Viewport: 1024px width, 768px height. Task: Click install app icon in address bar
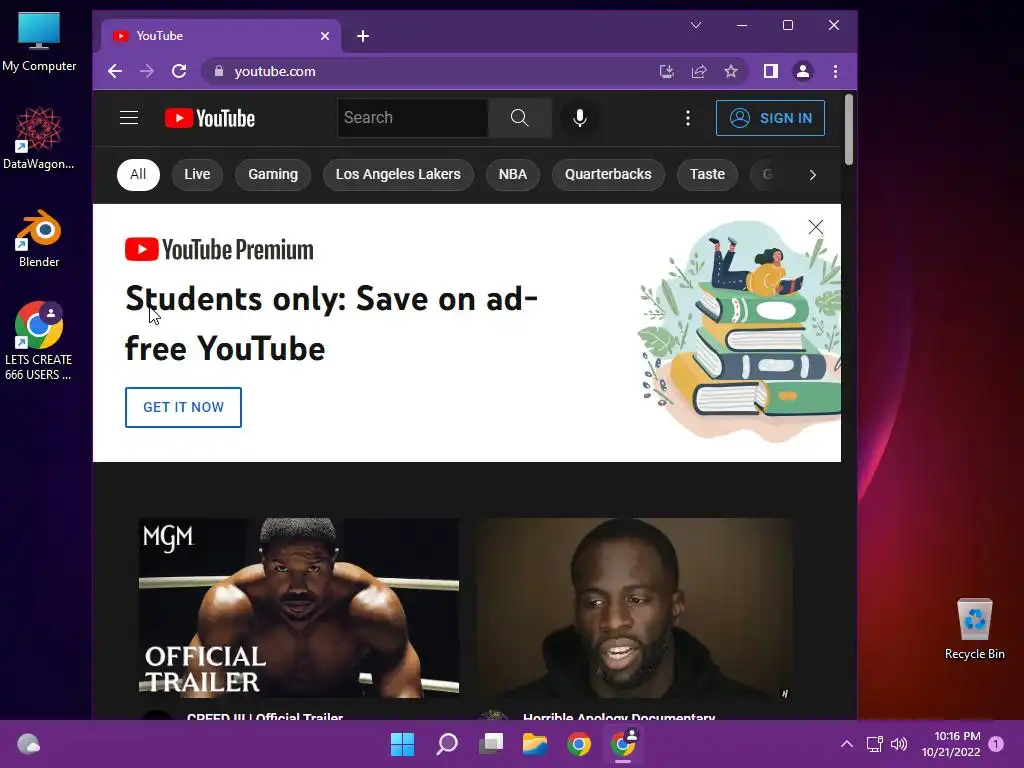(x=667, y=71)
